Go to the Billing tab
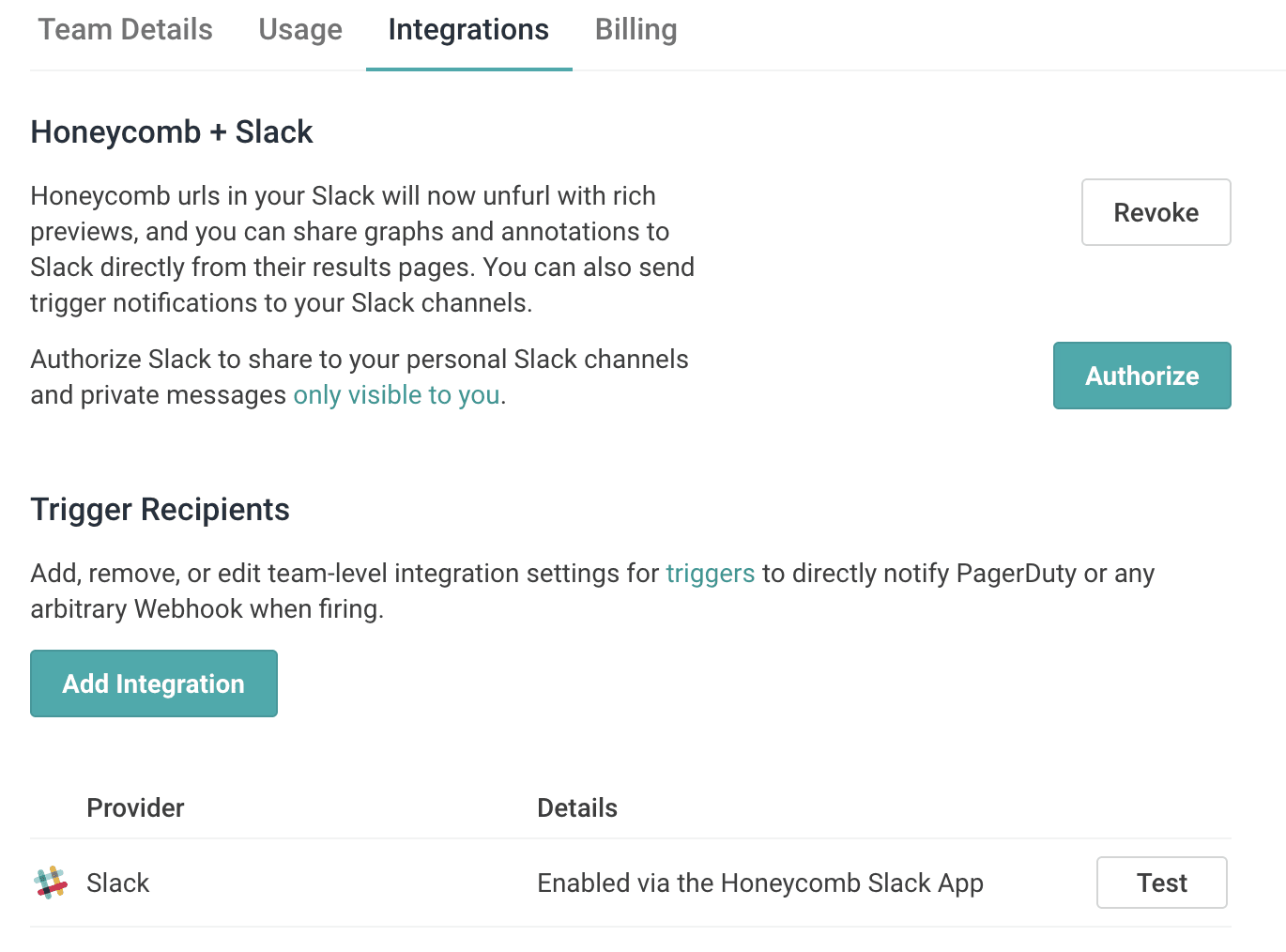The height and width of the screenshot is (952, 1286). coord(635,30)
